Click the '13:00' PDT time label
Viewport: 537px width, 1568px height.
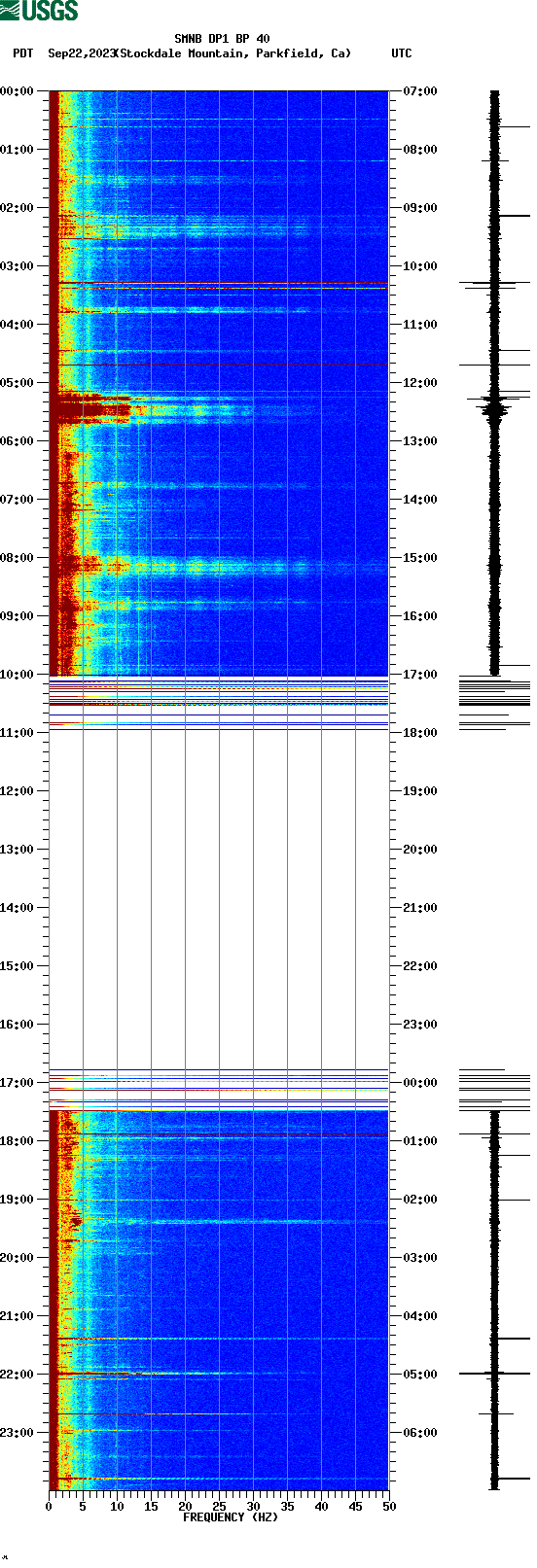[17, 850]
